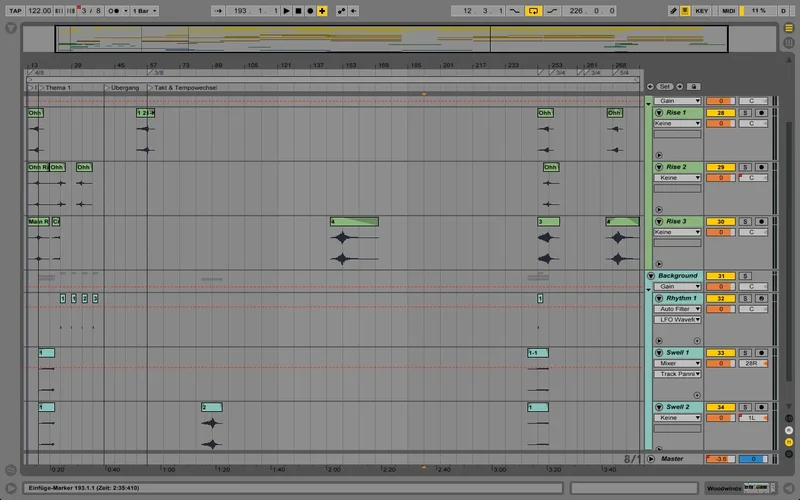Toggle the MIDI map mode switch
Image resolution: width=800 pixels, height=500 pixels.
pyautogui.click(x=727, y=10)
